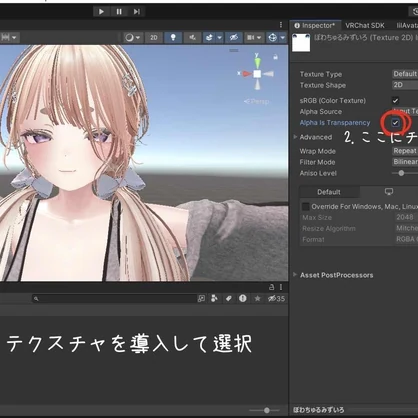The width and height of the screenshot is (418, 418).
Task: Toggle hidden packages visibility count 35
Action: click(x=277, y=299)
